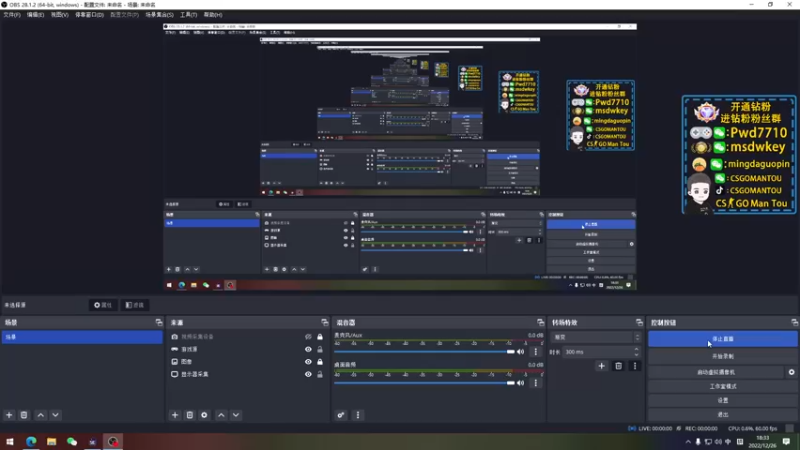Mute the 麦克风/Aux speaker icon
The width and height of the screenshot is (800, 450).
(x=521, y=352)
